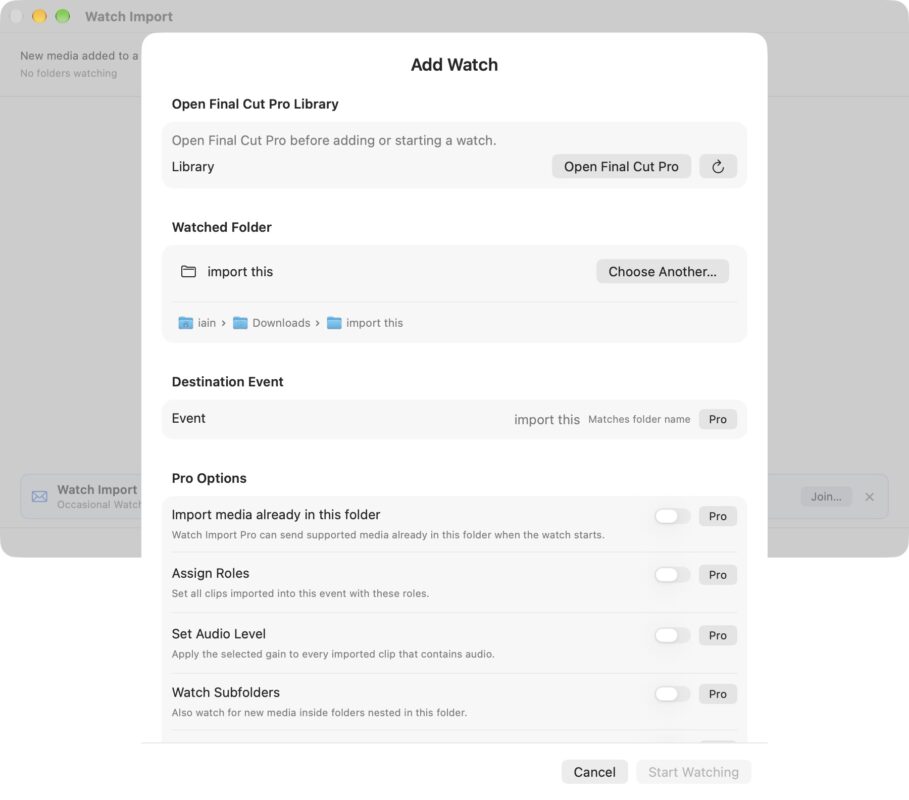This screenshot has width=909, height=800.
Task: Click the Watch Import window title
Action: (x=129, y=16)
